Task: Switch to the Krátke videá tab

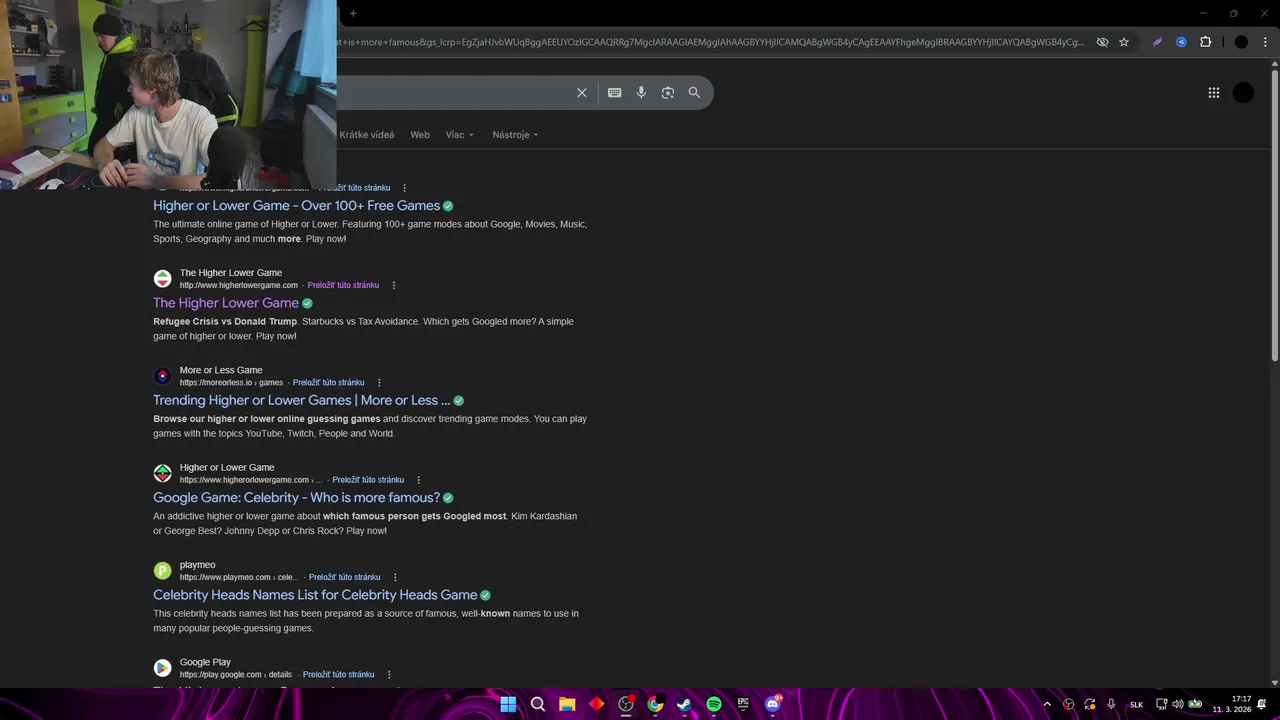Action: pos(367,135)
